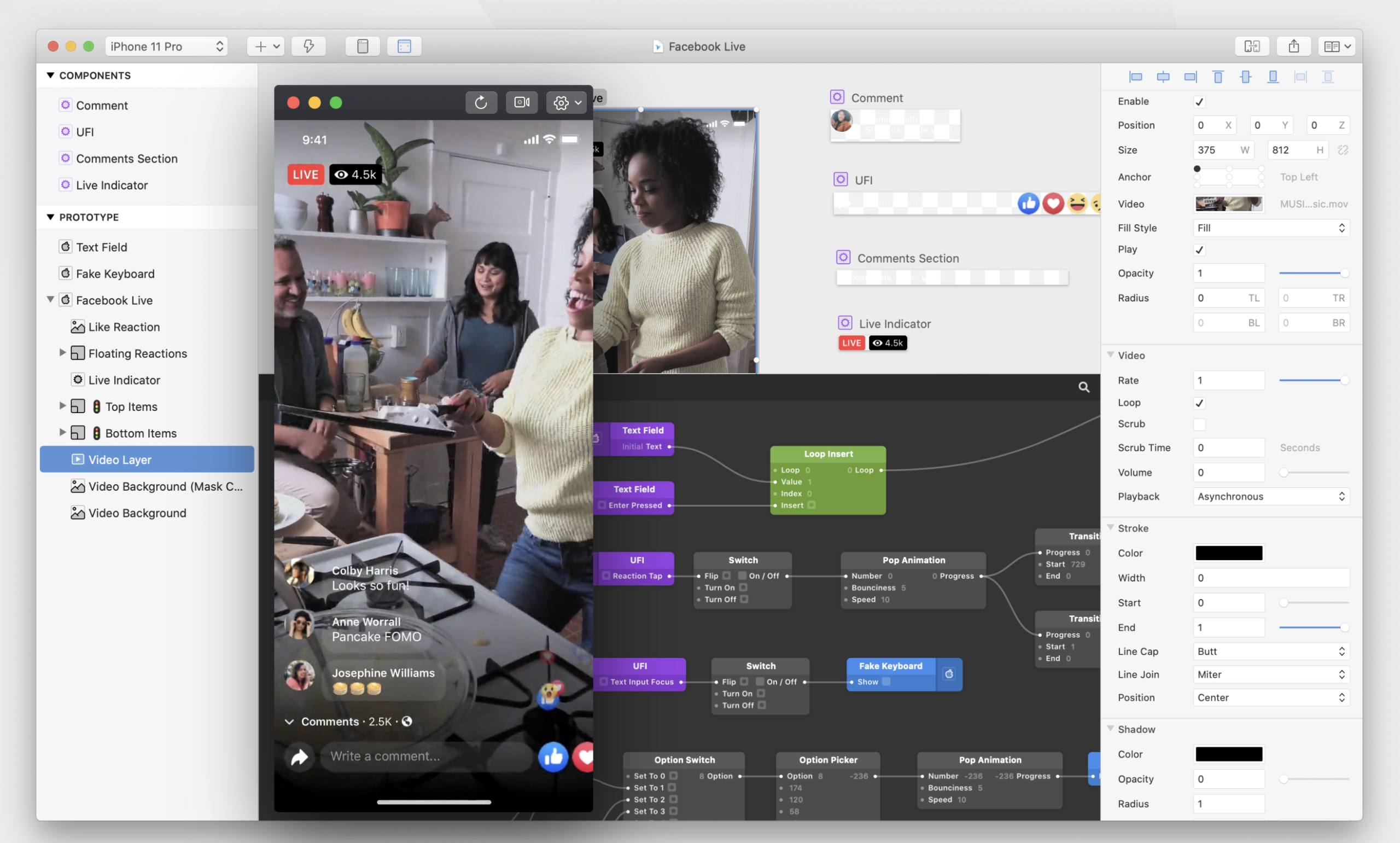Select the Live Indicator component in sidebar list
This screenshot has width=1400, height=843.
pyautogui.click(x=147, y=185)
